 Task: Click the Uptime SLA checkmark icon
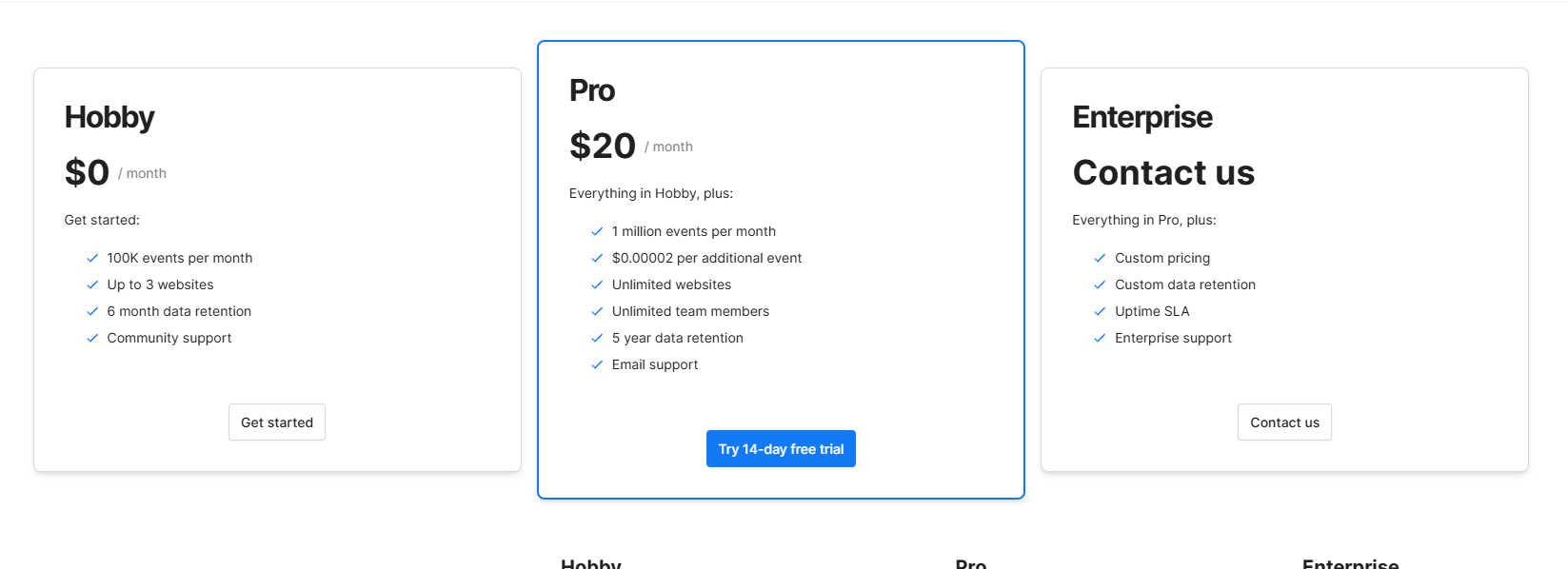(x=1100, y=311)
